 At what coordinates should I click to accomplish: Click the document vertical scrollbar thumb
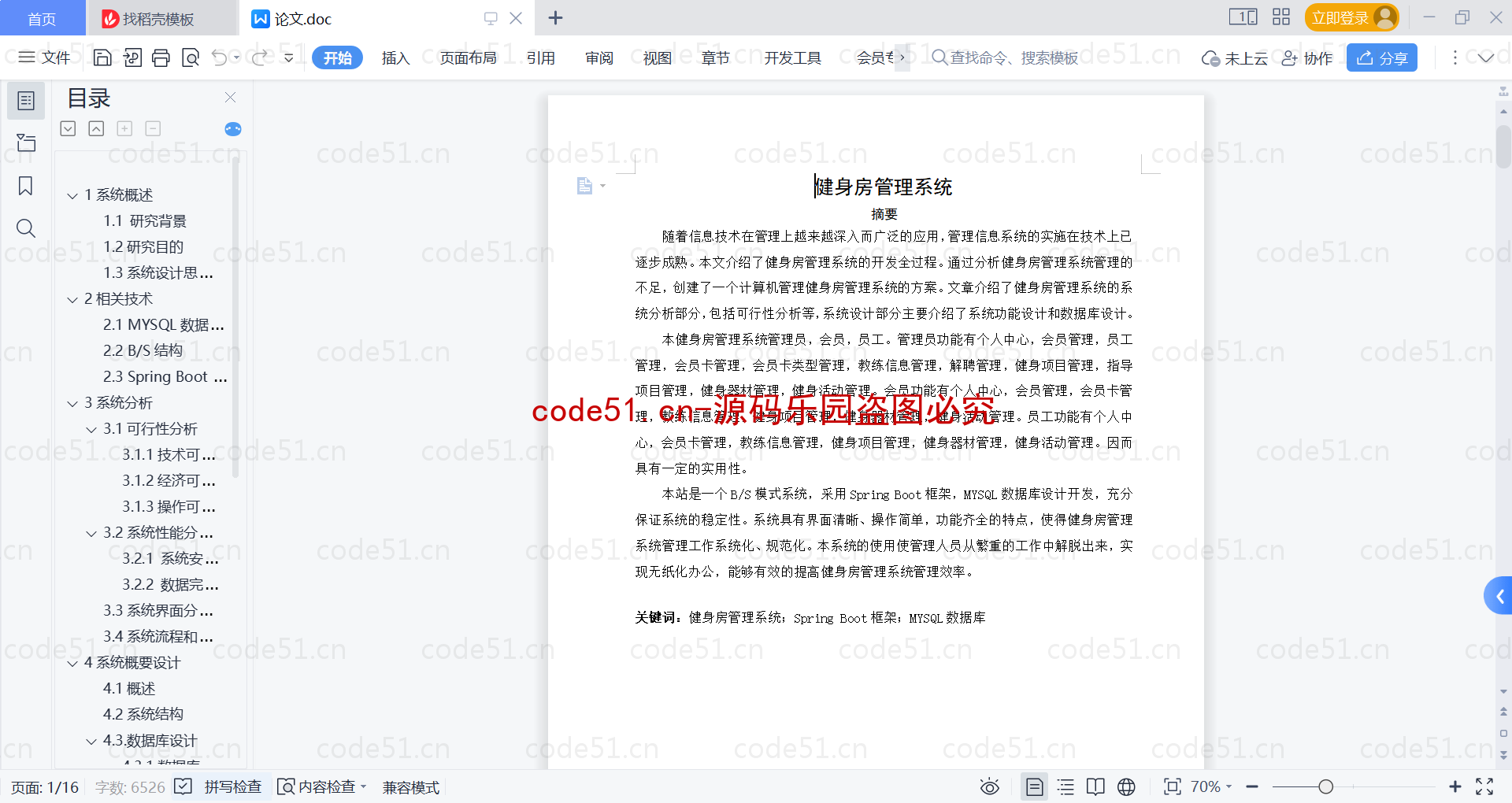tap(1503, 146)
